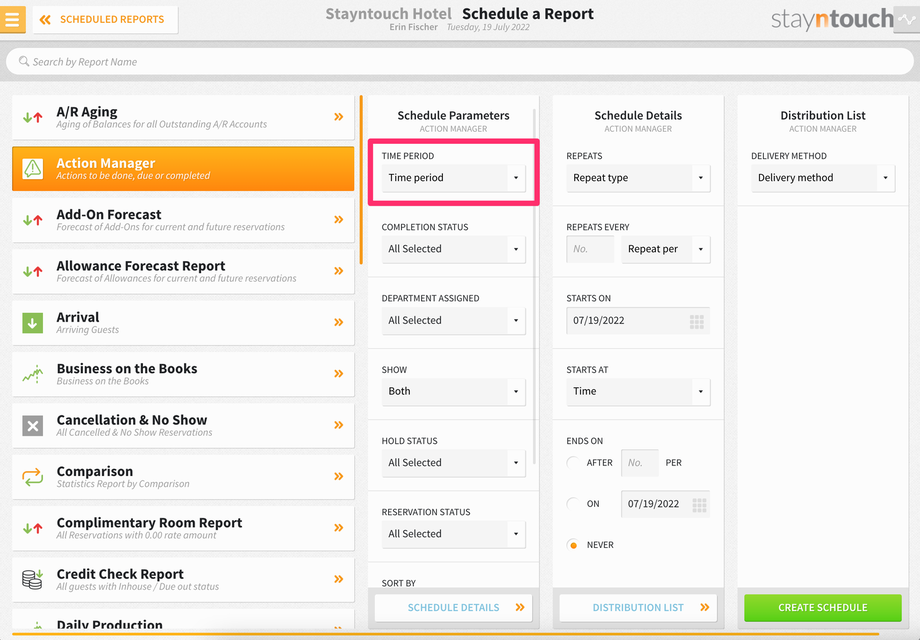Open the Time Period dropdown
Viewport: 920px width, 640px height.
[x=454, y=178]
